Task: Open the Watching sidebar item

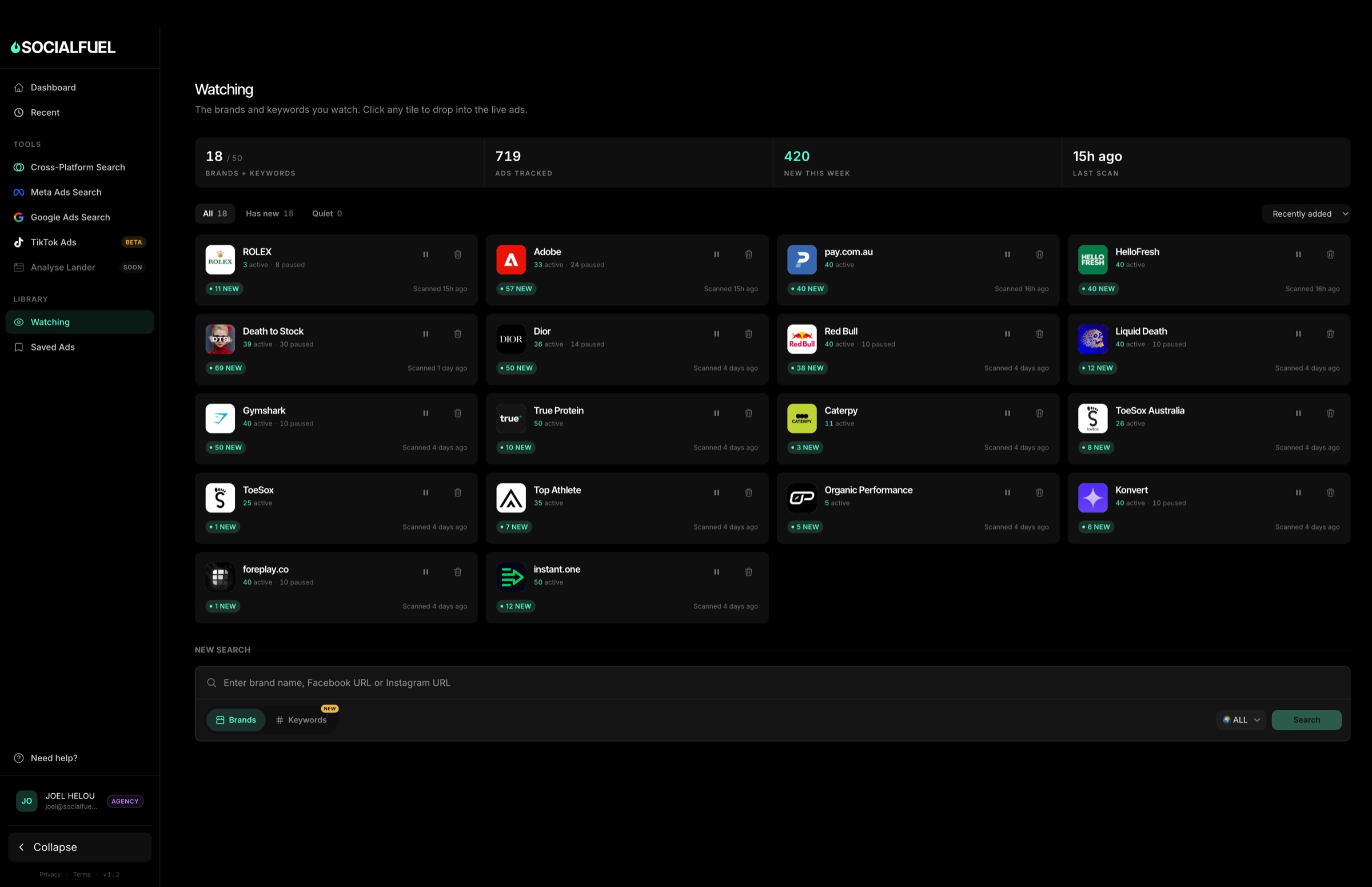Action: pos(79,323)
